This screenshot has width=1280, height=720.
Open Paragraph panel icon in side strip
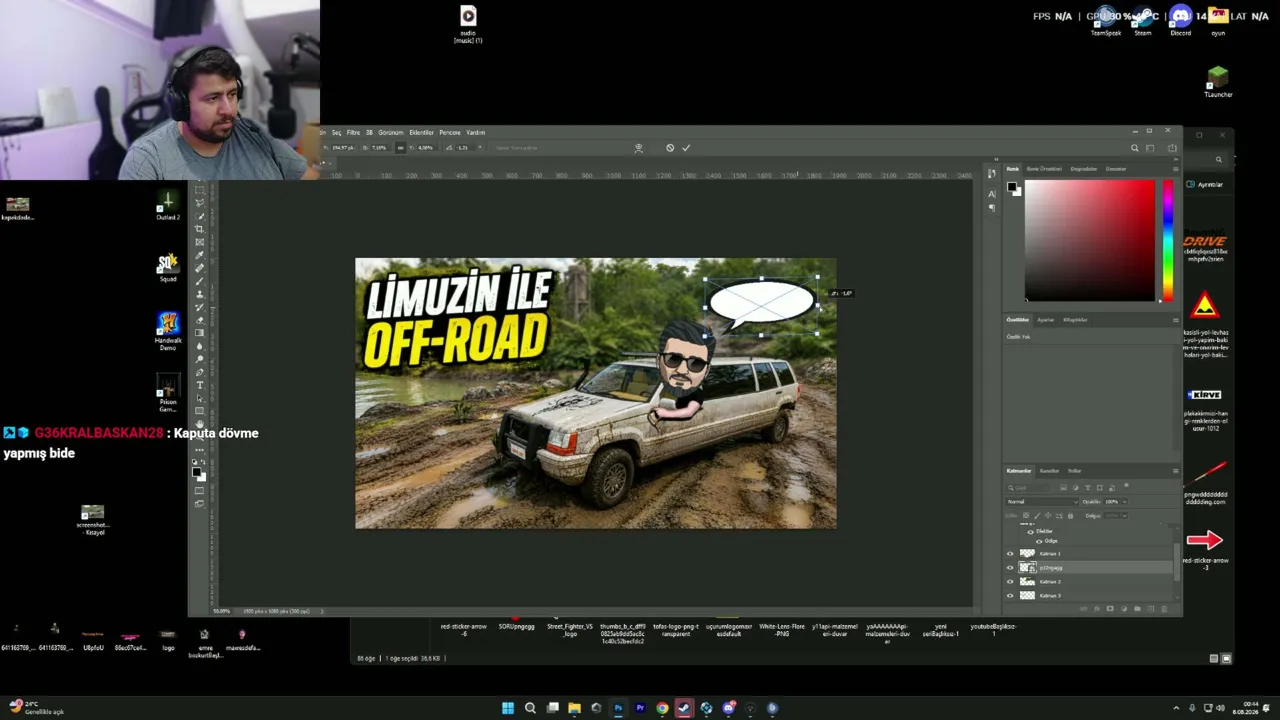click(992, 208)
